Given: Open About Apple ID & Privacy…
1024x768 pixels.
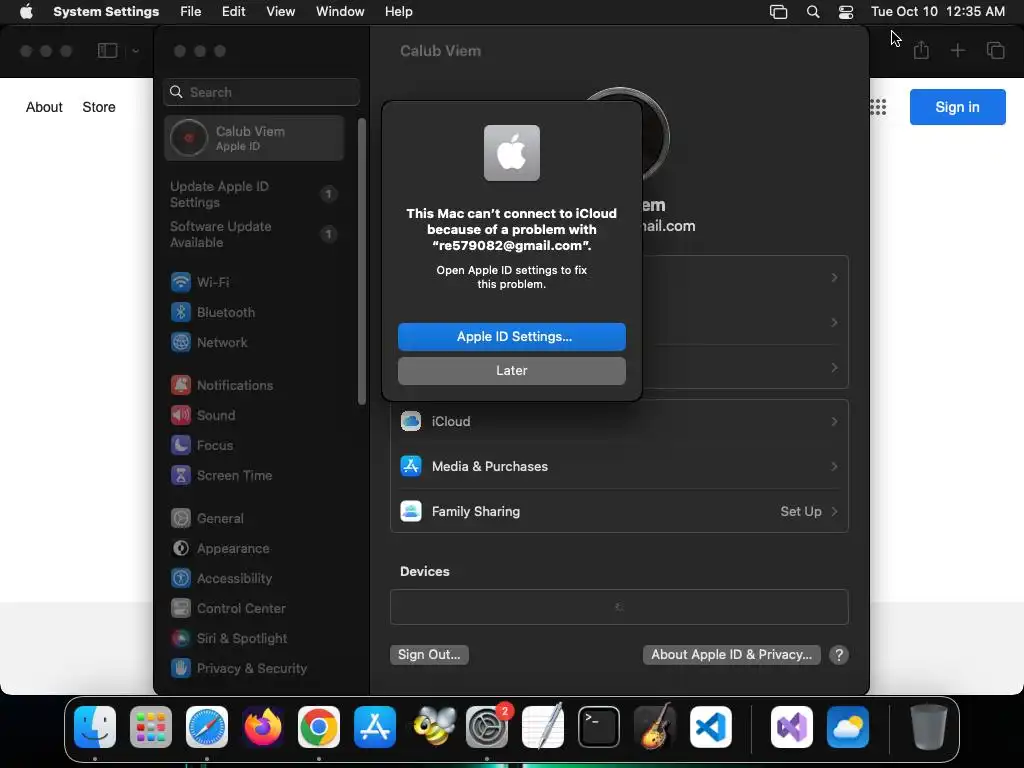Looking at the screenshot, I should [731, 654].
